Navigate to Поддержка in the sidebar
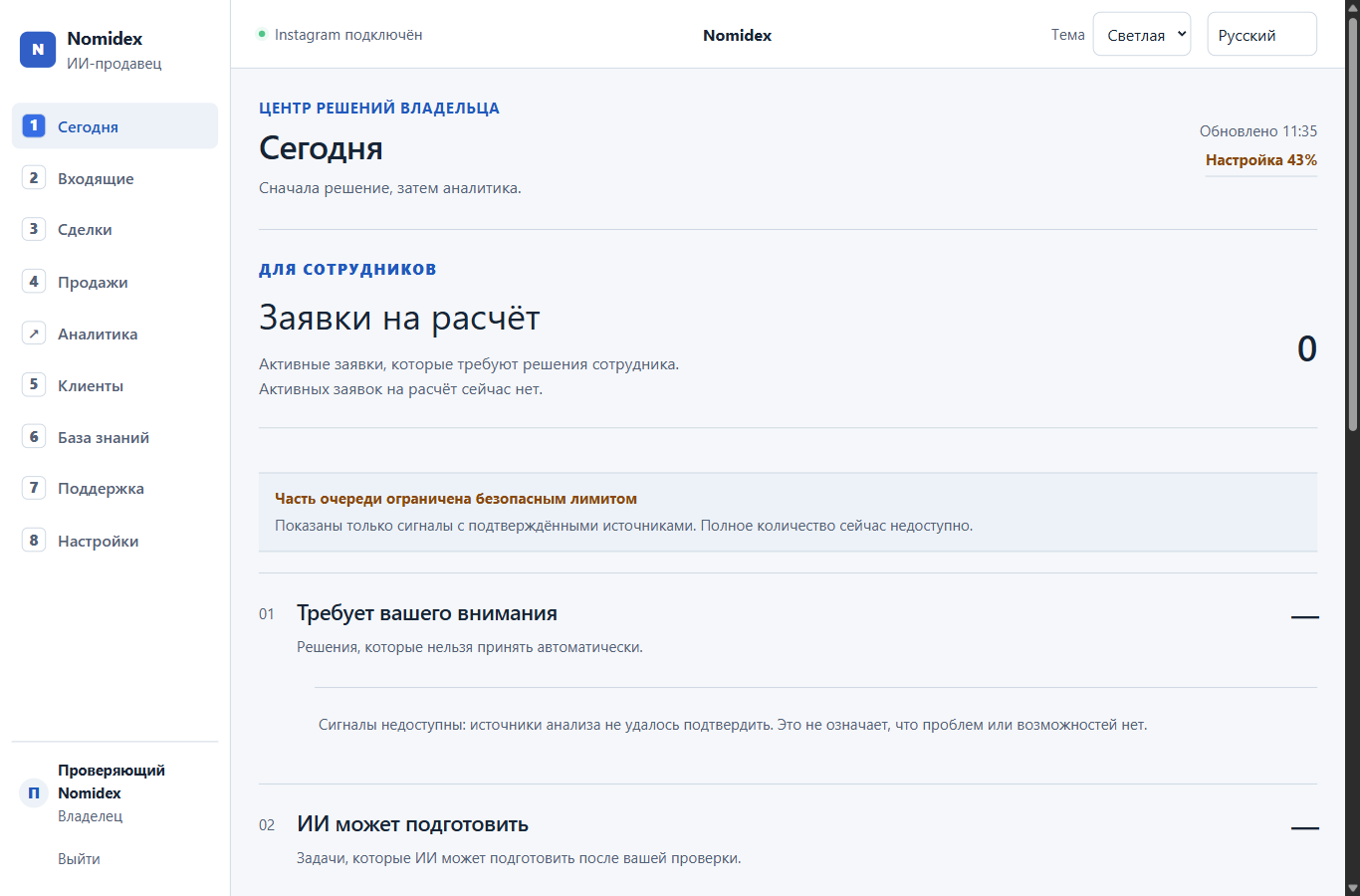Viewport: 1360px width, 896px height. coord(114,489)
